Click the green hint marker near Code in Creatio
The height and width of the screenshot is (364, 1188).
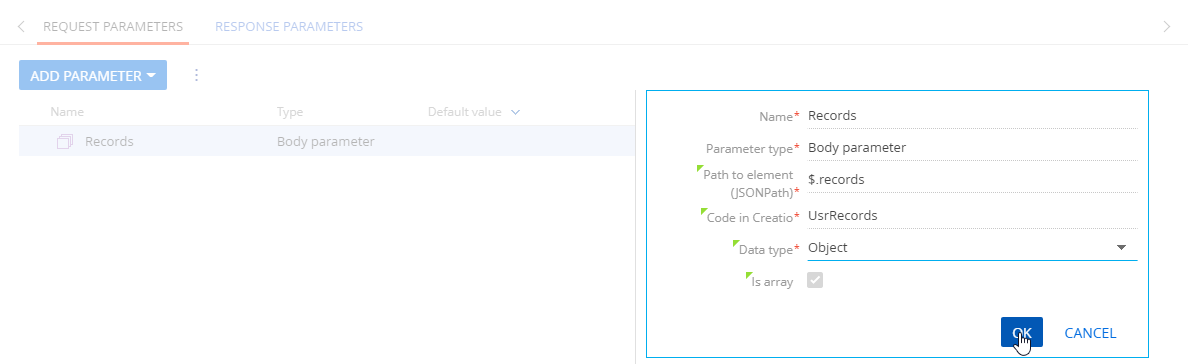pos(704,212)
